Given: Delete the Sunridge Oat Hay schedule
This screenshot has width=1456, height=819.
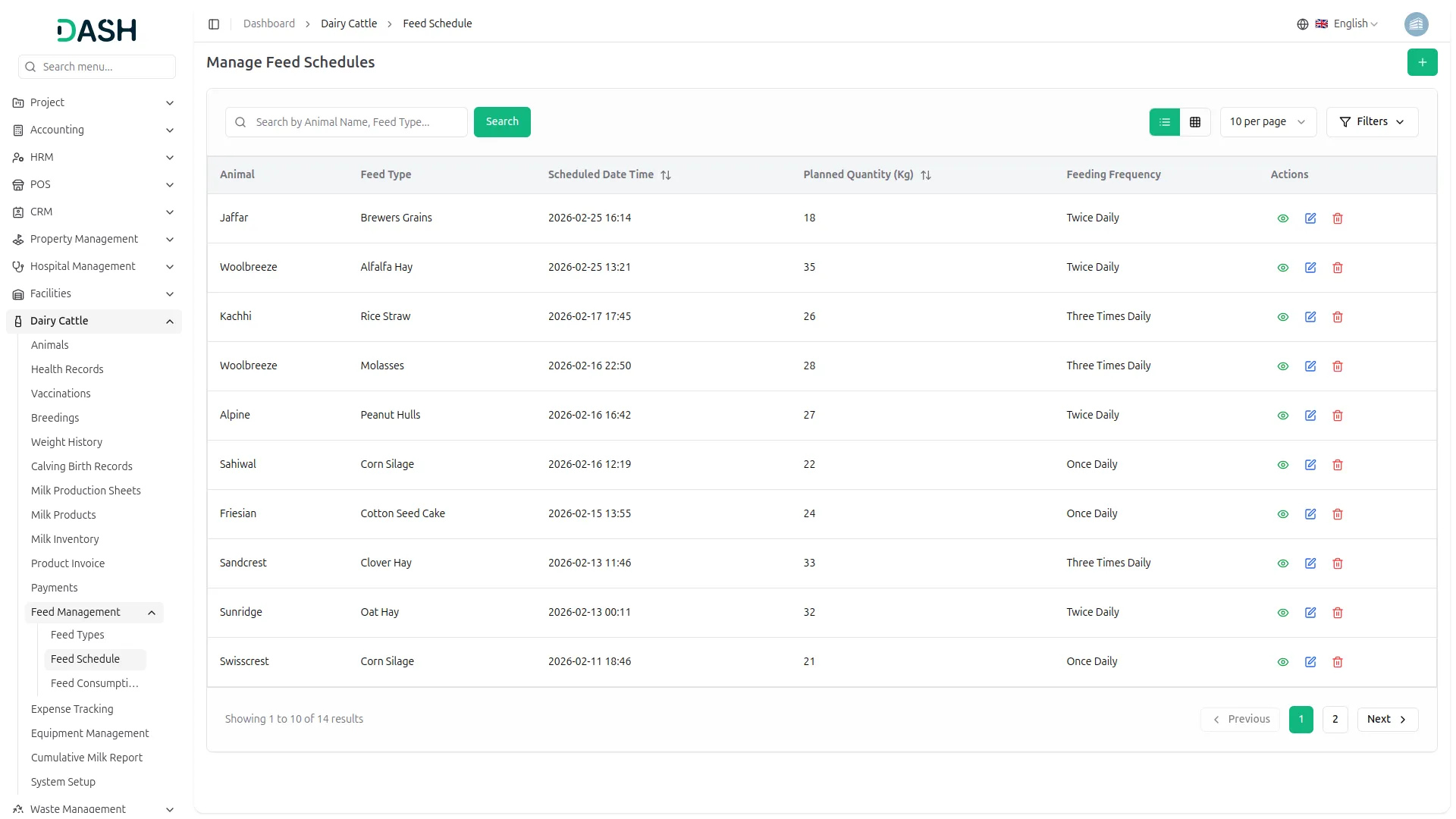Looking at the screenshot, I should [1337, 613].
